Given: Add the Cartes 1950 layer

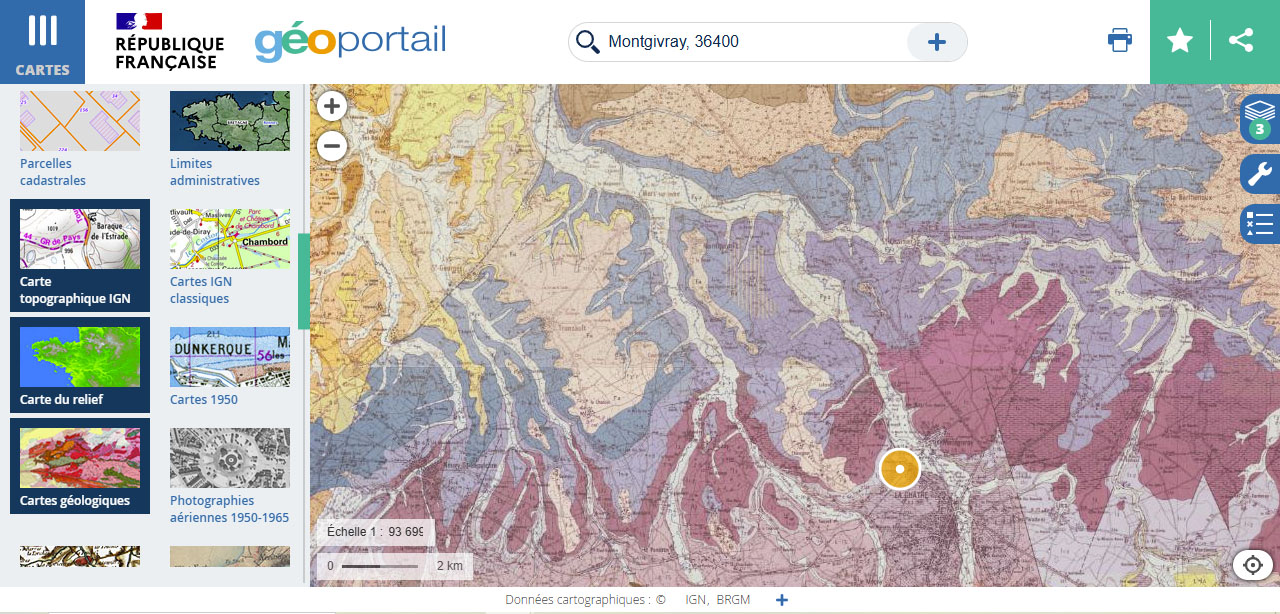Looking at the screenshot, I should point(230,366).
